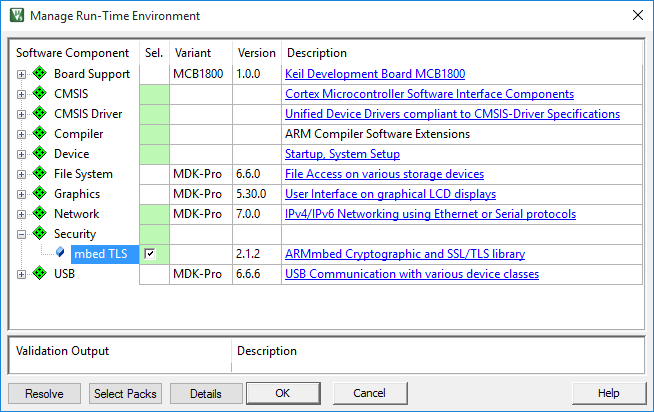Click the blue mbed TLS component icon
The height and width of the screenshot is (412, 654).
(x=61, y=254)
